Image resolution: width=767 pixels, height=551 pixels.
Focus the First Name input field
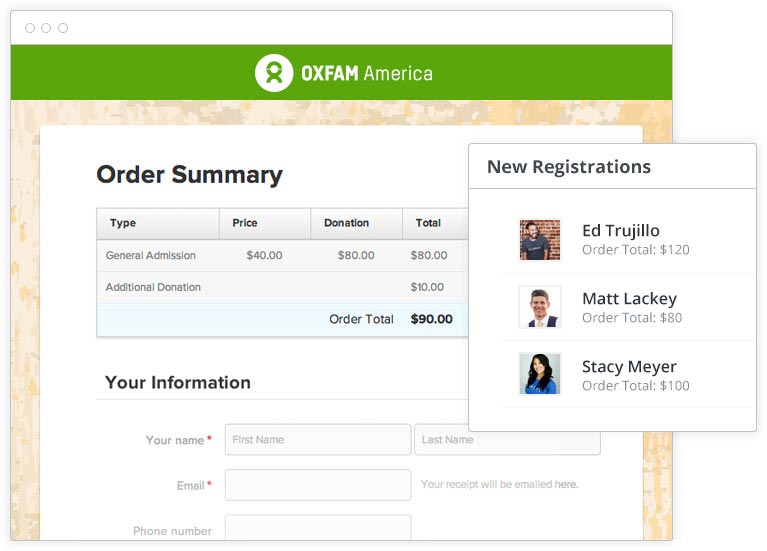point(318,439)
